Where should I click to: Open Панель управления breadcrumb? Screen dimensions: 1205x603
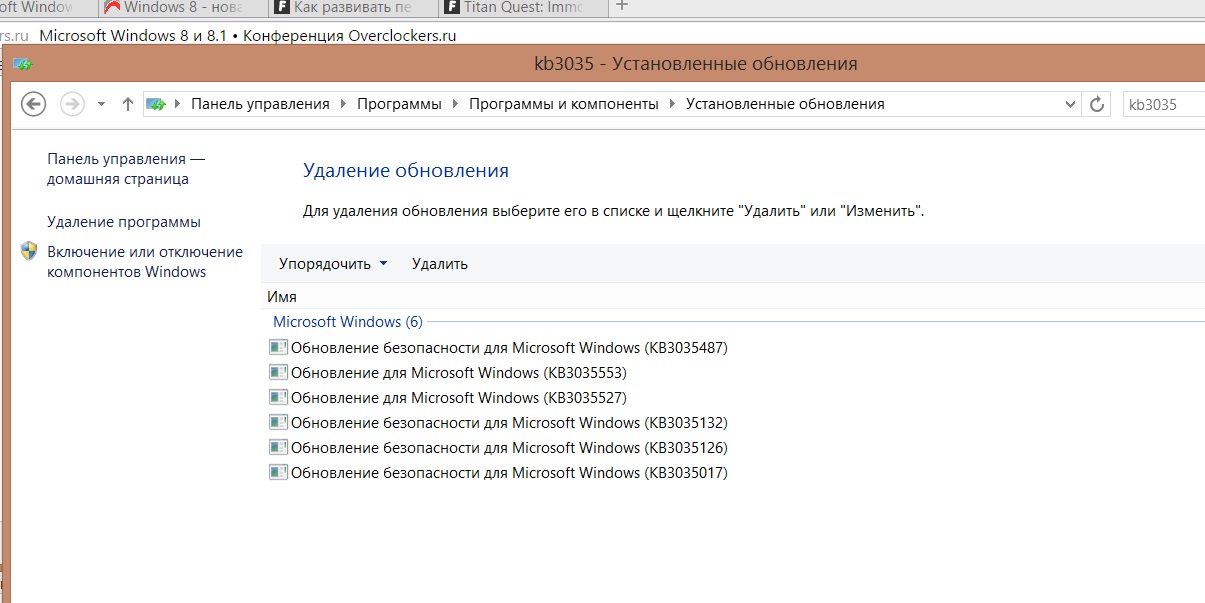[260, 104]
